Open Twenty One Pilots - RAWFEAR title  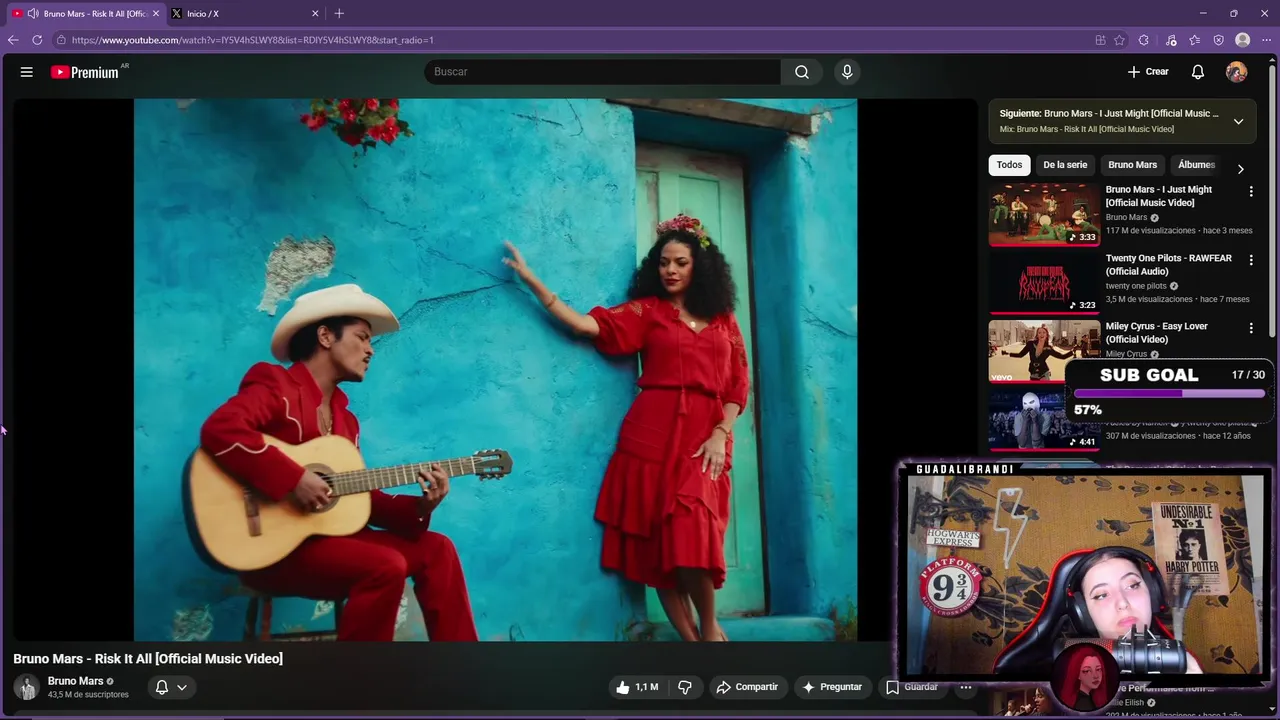[x=1169, y=264]
